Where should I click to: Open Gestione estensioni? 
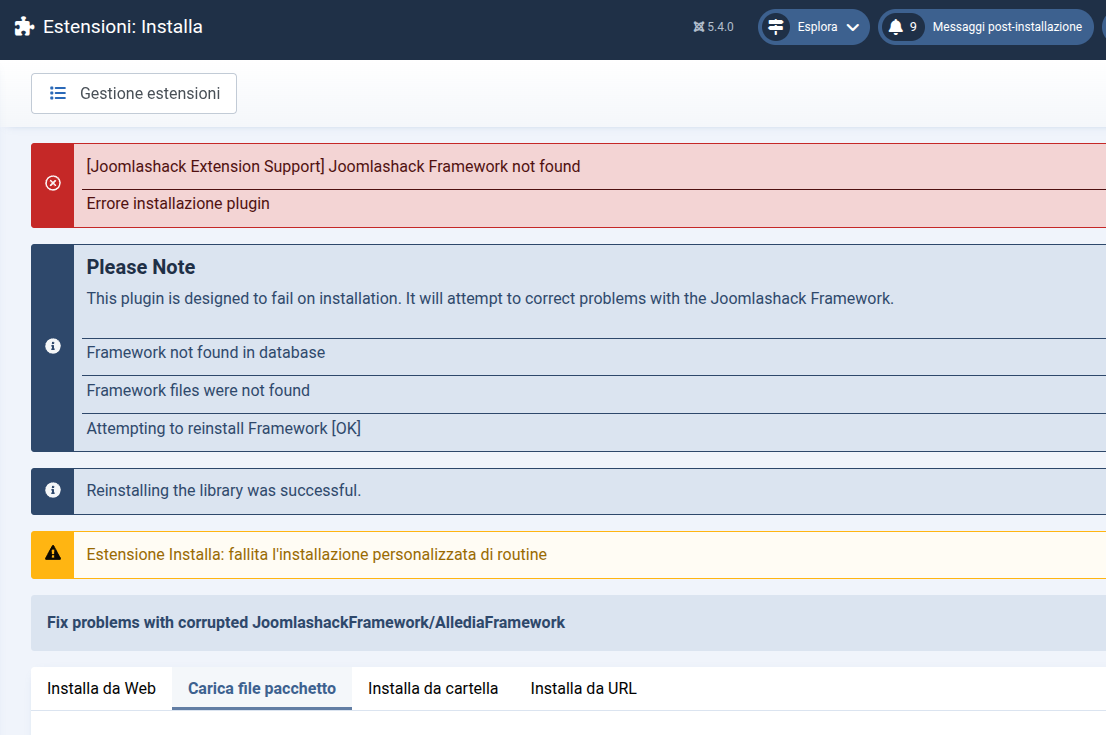(x=134, y=93)
